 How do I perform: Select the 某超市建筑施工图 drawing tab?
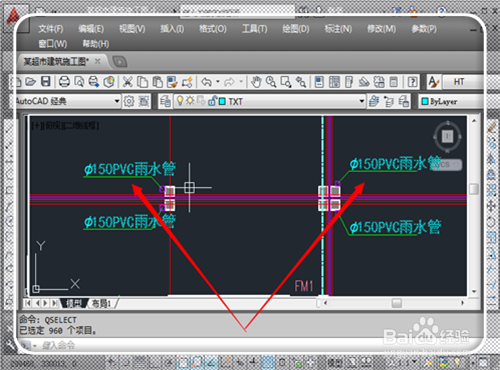(x=56, y=61)
